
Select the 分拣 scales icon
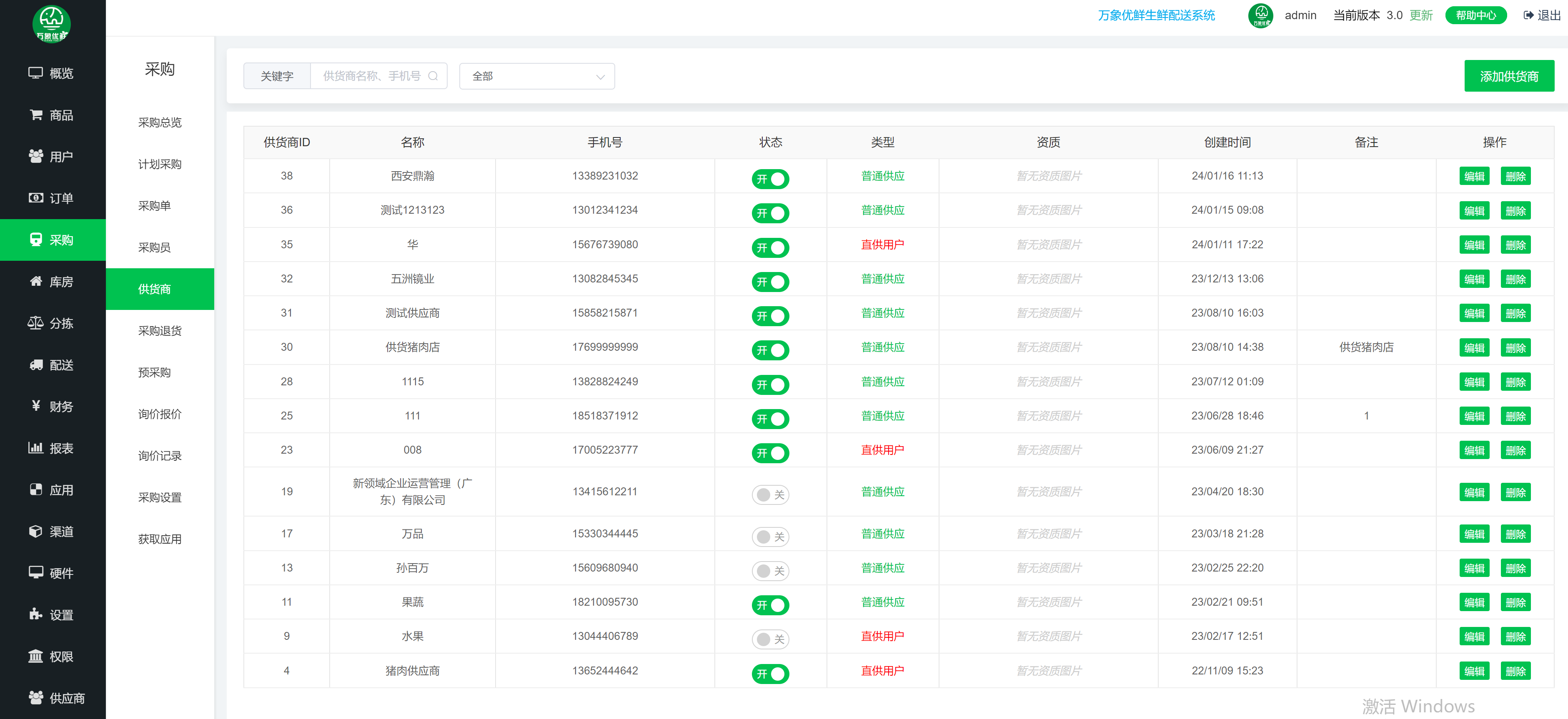click(35, 323)
